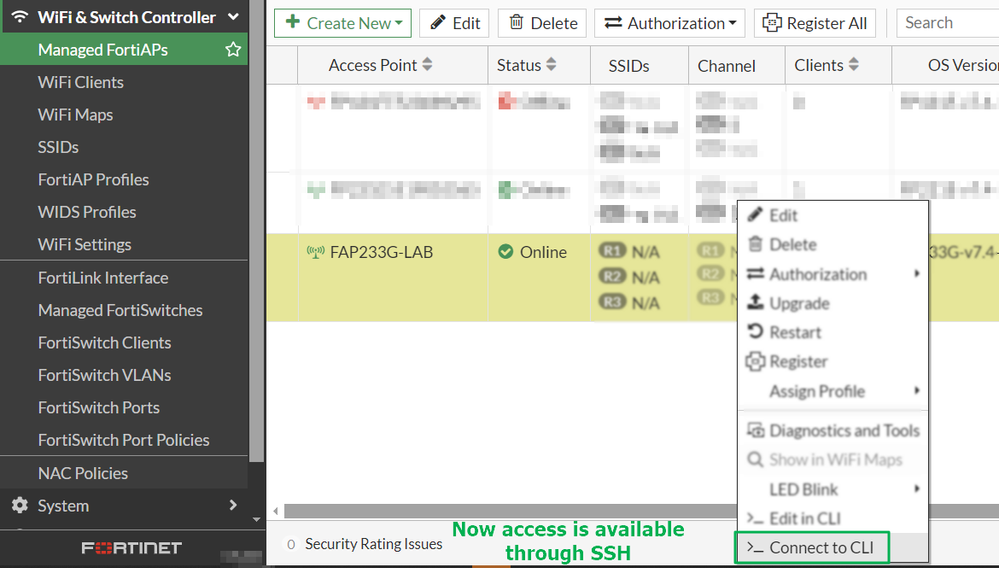Screen dimensions: 999x568
Task: Open FortiSwitch VLANs
Action: coord(104,375)
